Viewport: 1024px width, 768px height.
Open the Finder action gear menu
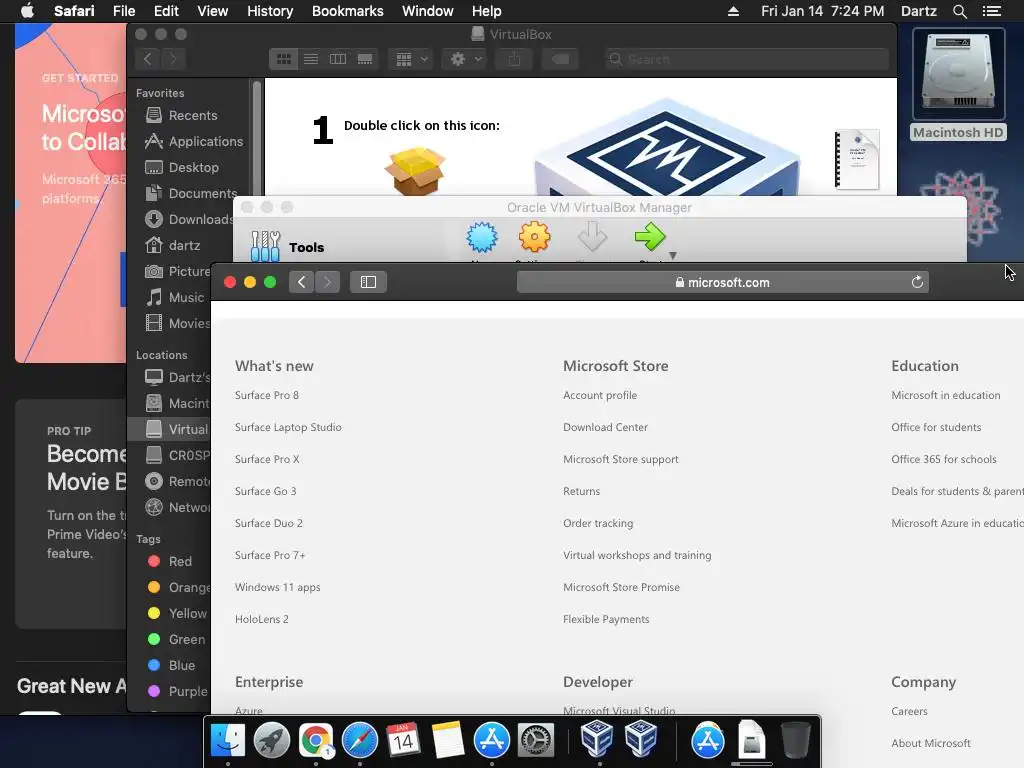465,59
